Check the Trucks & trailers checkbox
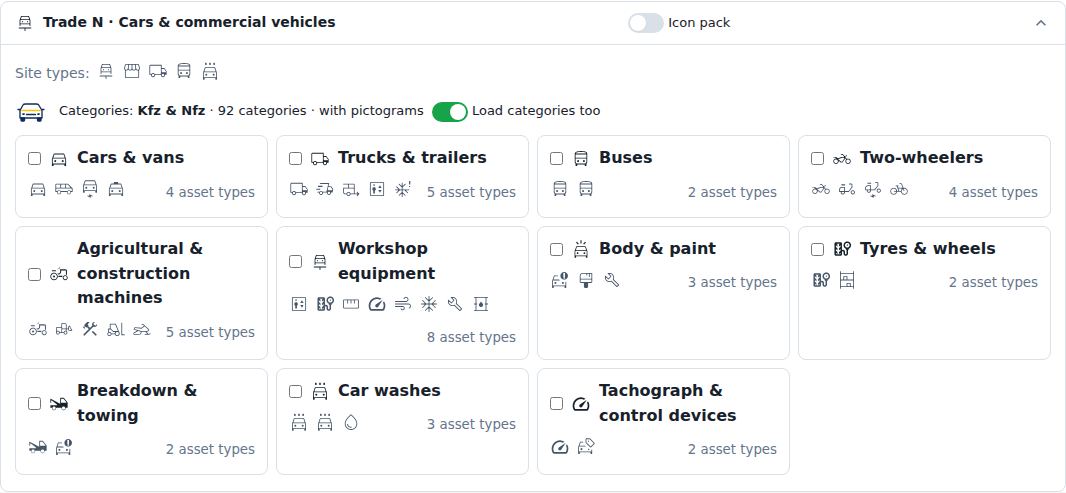1066x493 pixels. point(296,158)
